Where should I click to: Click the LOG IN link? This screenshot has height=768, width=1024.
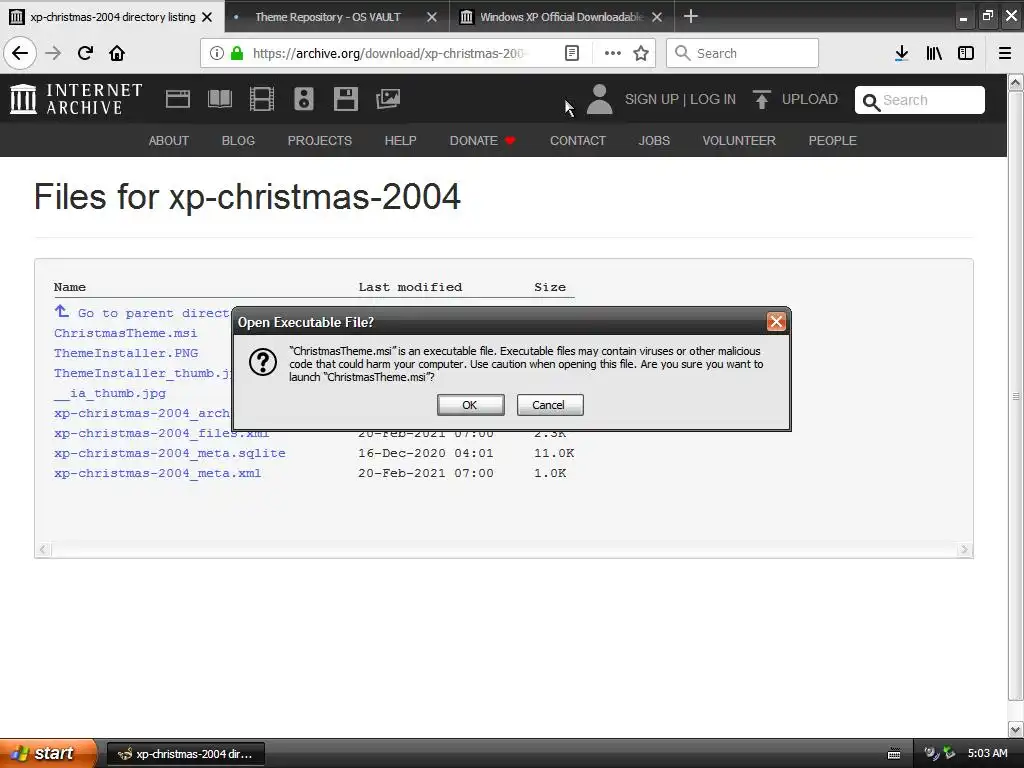coord(713,99)
